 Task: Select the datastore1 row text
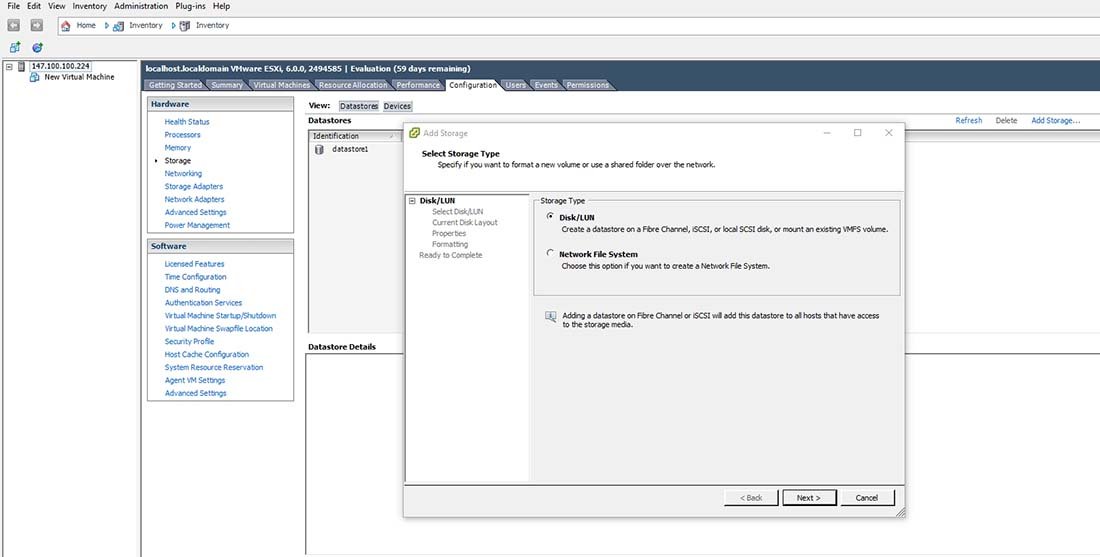click(x=350, y=149)
